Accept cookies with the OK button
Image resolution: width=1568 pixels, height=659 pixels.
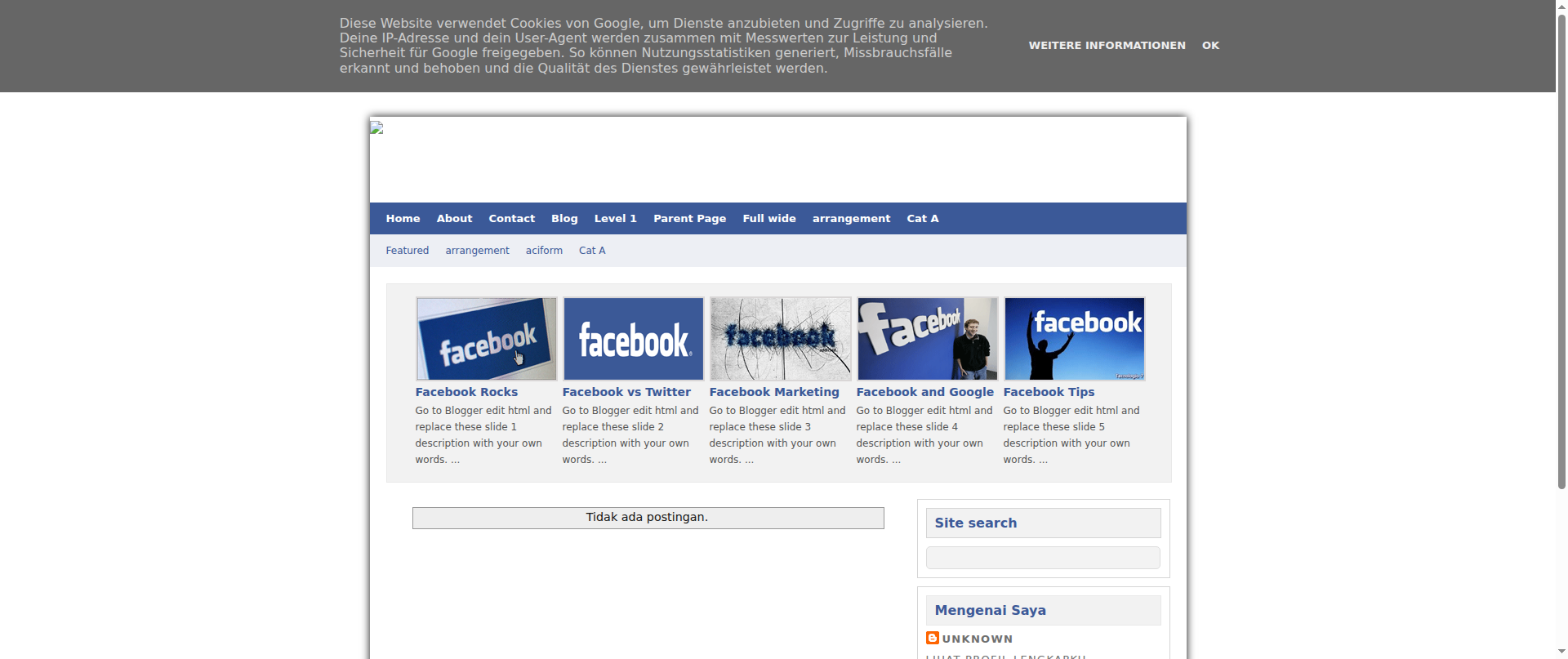pyautogui.click(x=1210, y=46)
